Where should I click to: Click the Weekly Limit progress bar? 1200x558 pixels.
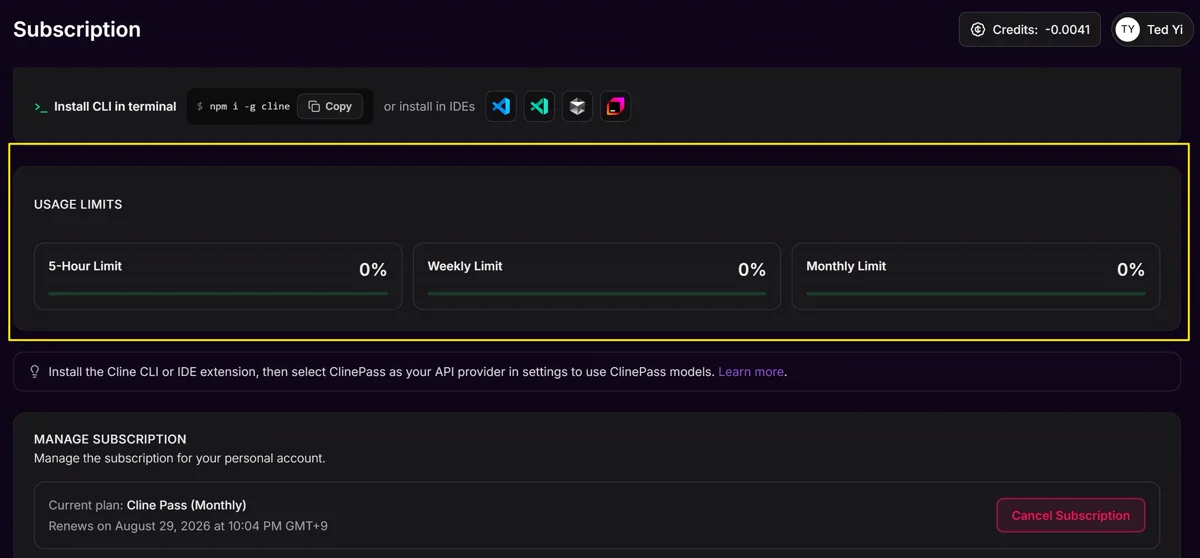[x=597, y=293]
